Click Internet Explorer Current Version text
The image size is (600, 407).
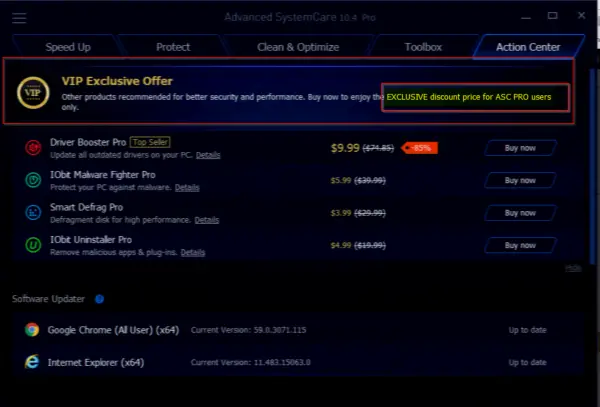pyautogui.click(x=251, y=362)
